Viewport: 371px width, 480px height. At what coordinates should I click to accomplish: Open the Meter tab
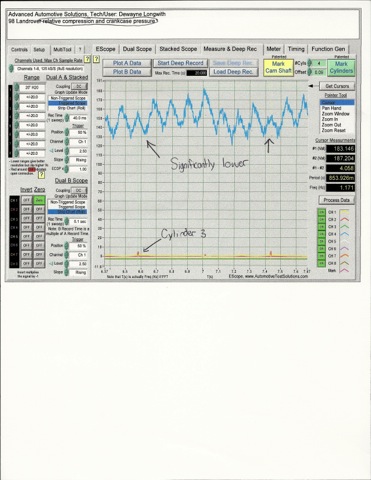point(273,49)
